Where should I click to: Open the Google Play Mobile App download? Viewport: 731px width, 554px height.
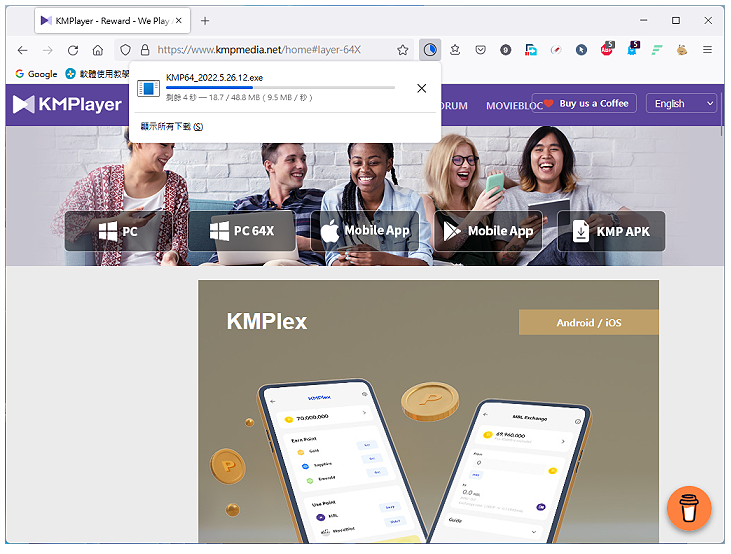[488, 231]
